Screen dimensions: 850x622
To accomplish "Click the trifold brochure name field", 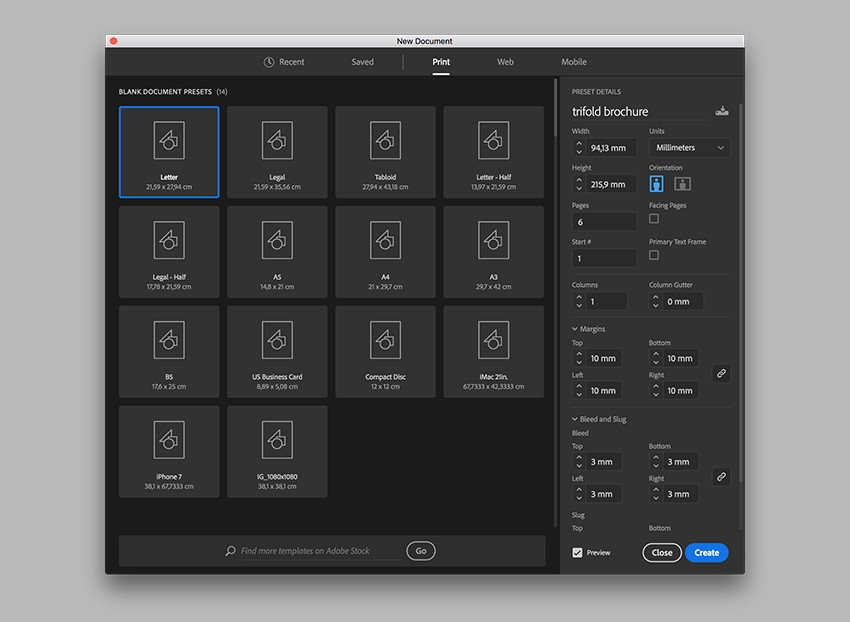I will (x=640, y=112).
